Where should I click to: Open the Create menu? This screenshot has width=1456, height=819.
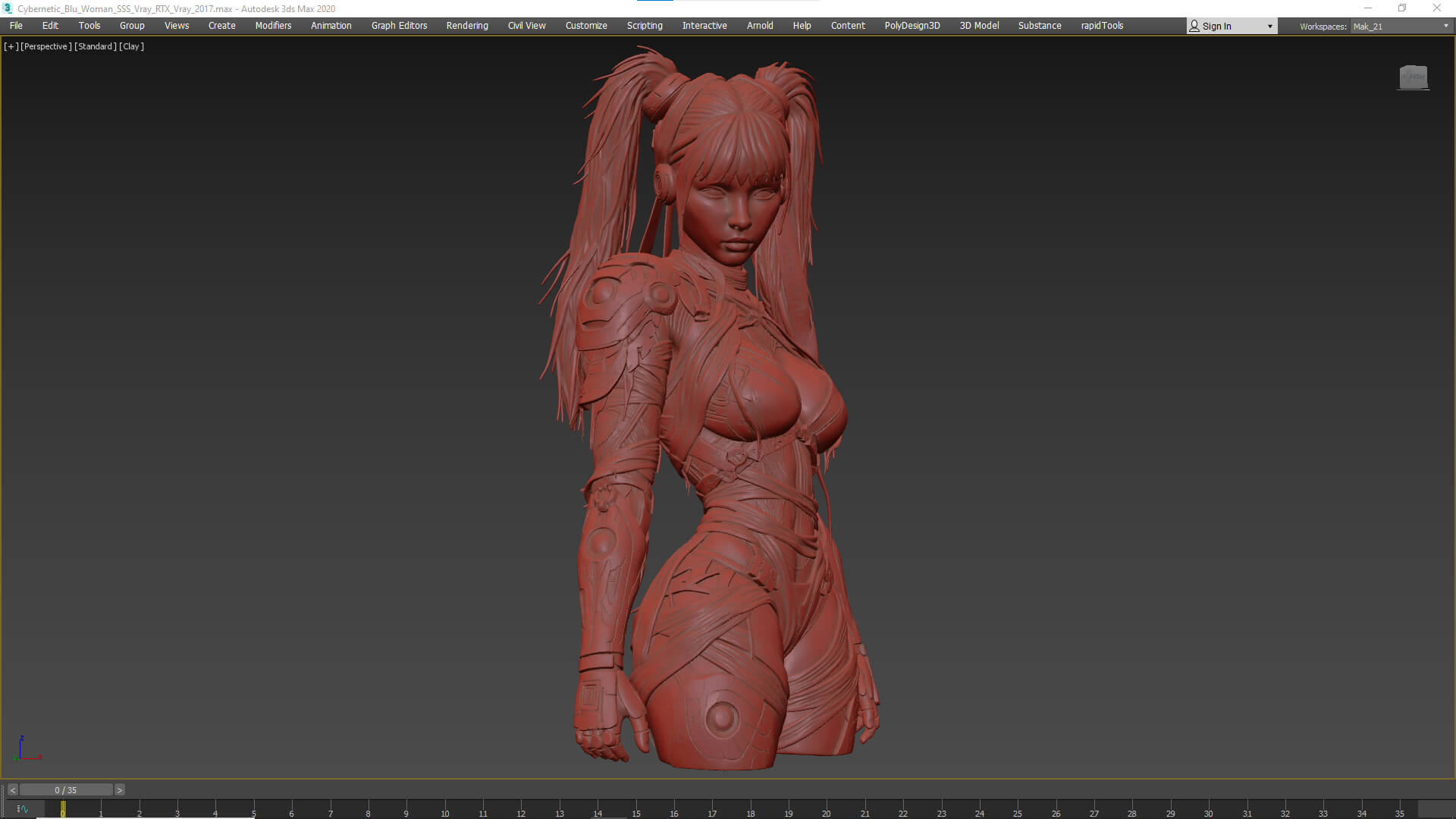(222, 26)
